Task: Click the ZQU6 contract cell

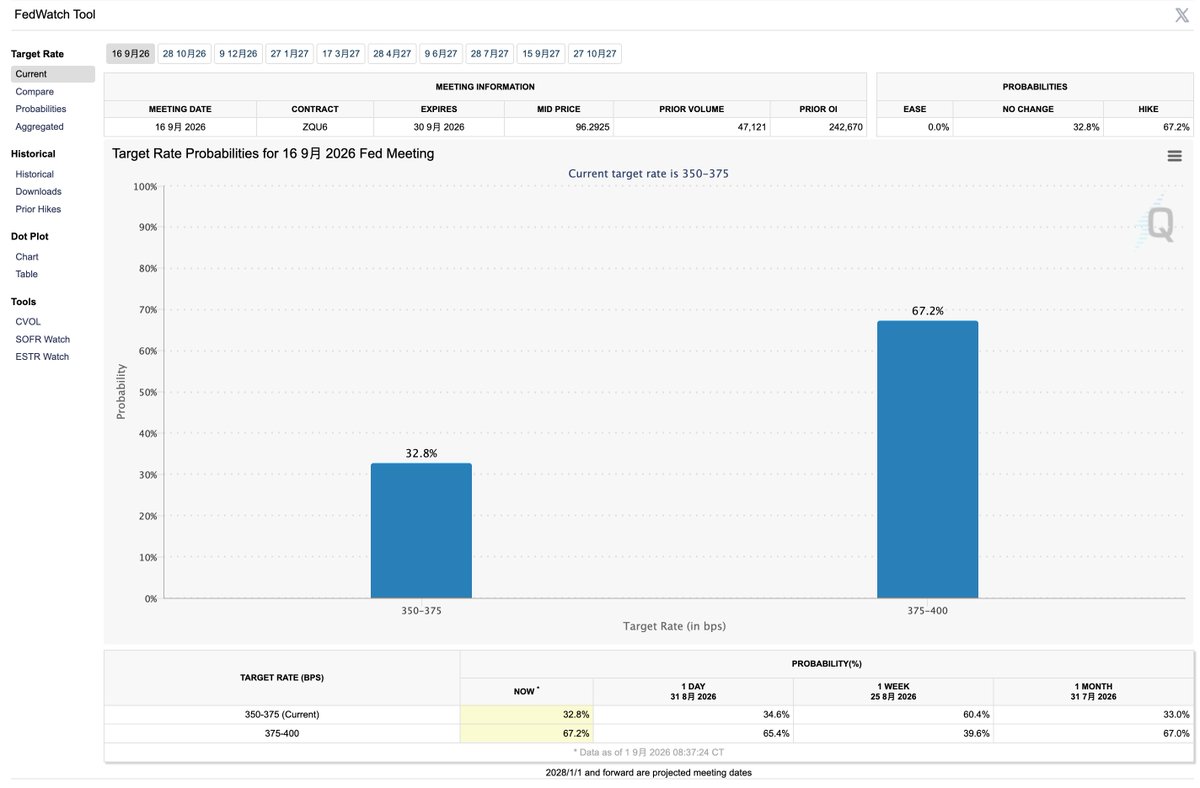Action: (x=315, y=127)
